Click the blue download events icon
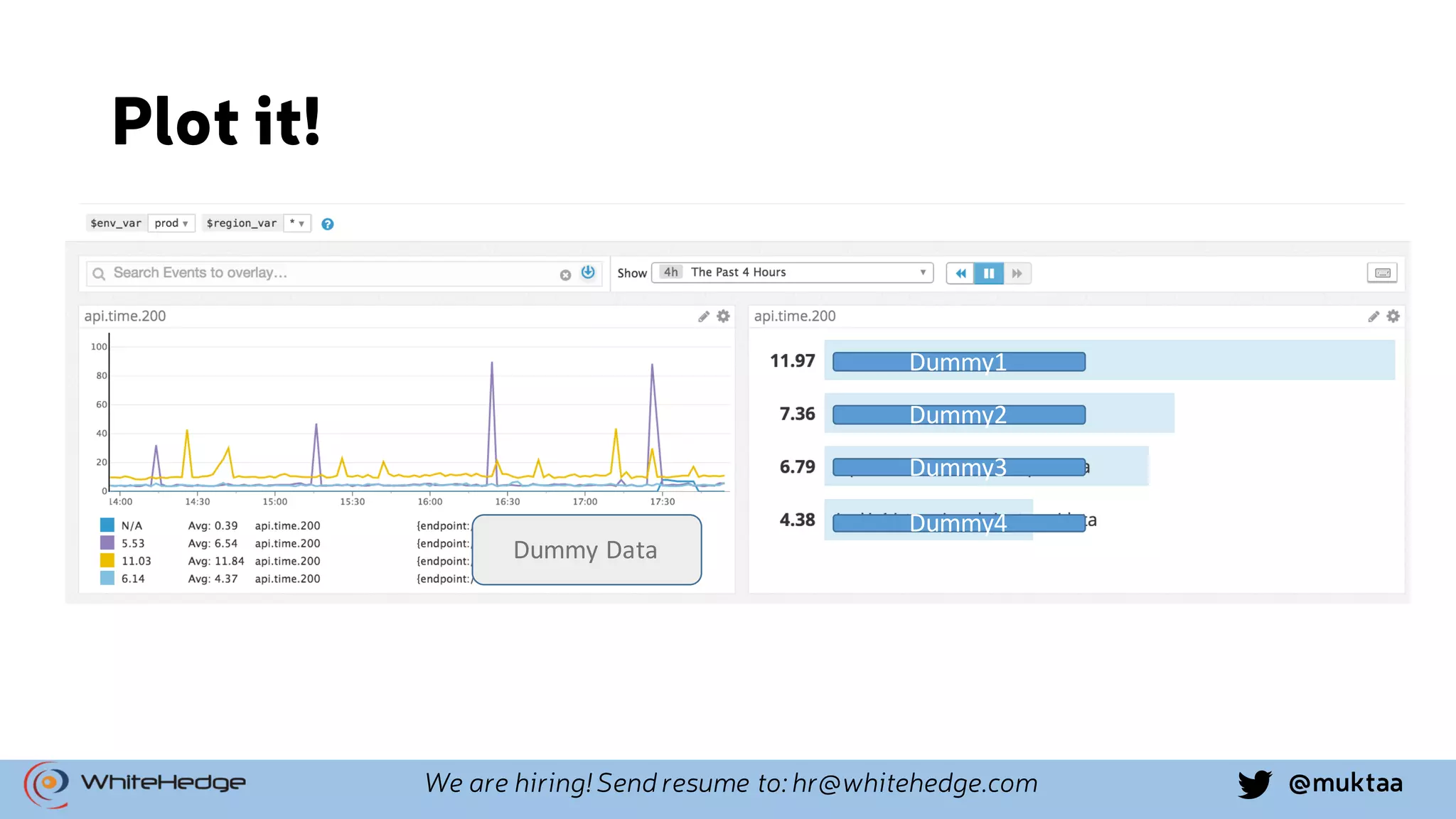 (x=588, y=272)
